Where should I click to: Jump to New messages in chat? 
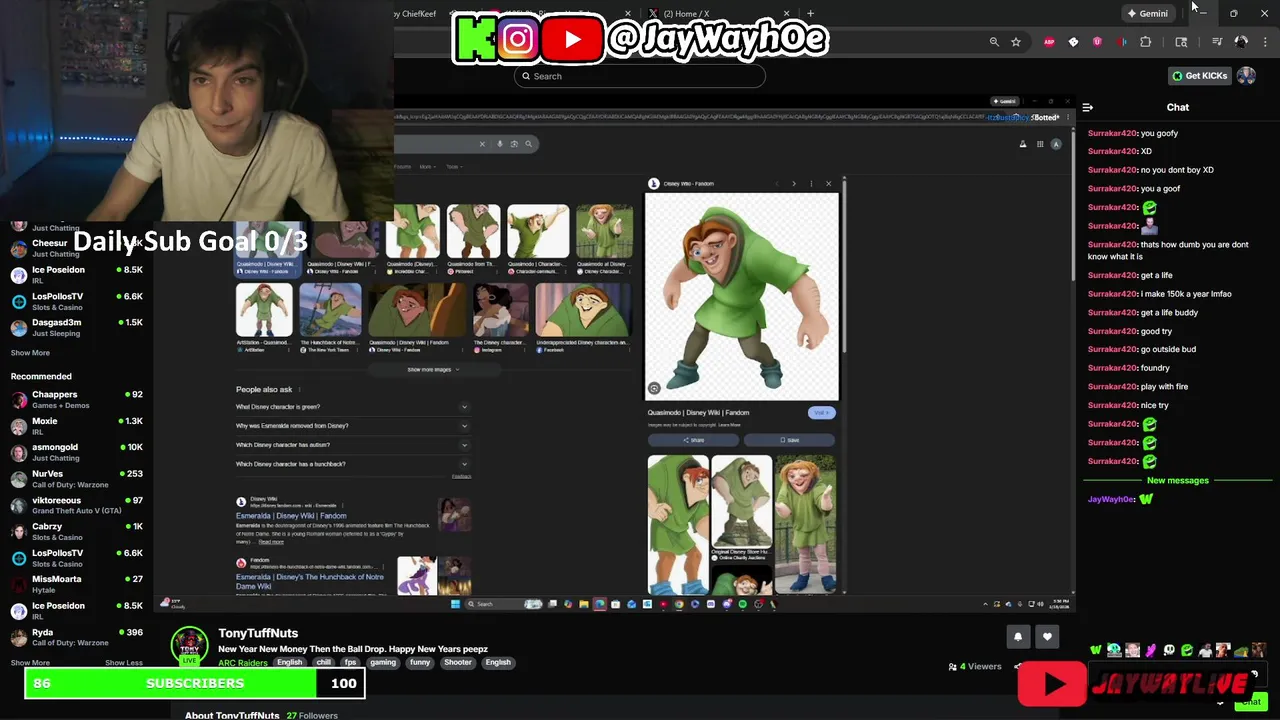click(1177, 481)
